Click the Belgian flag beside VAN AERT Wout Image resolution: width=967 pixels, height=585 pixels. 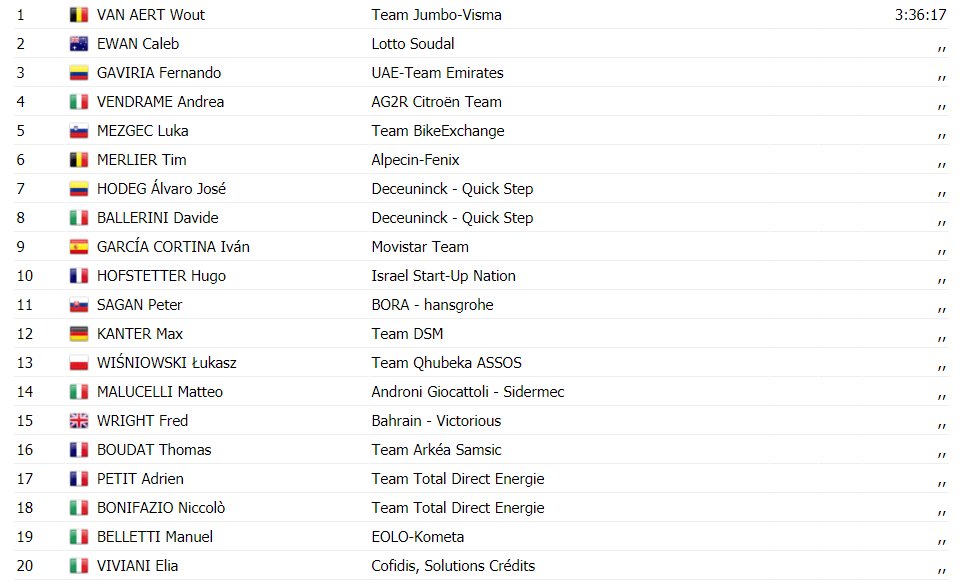tap(78, 15)
